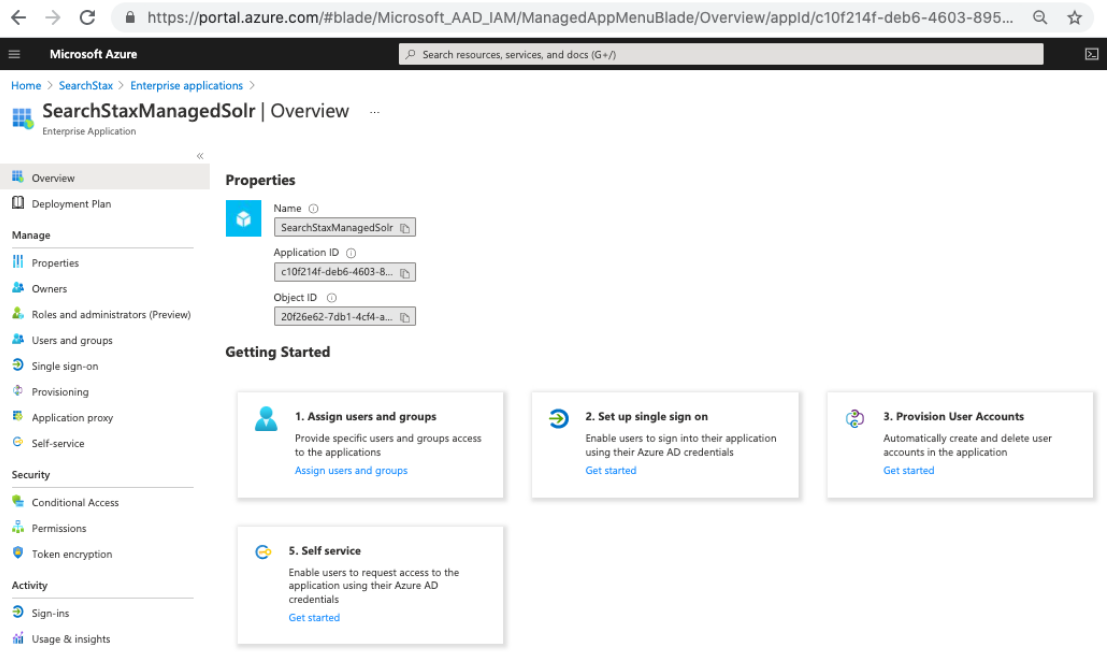Click the Object ID info icon

pyautogui.click(x=332, y=298)
